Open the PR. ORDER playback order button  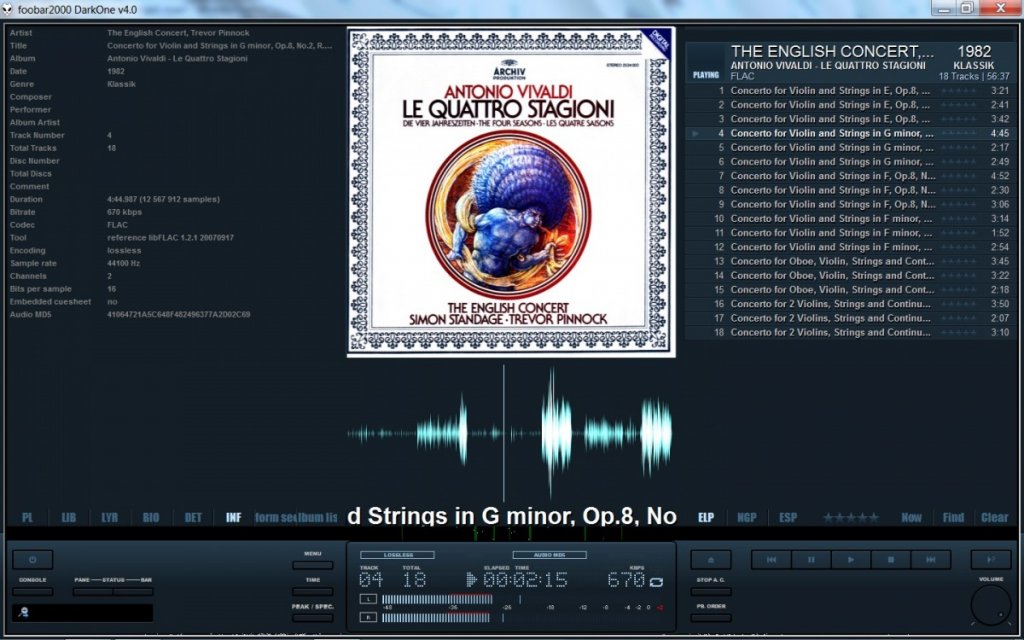(711, 617)
